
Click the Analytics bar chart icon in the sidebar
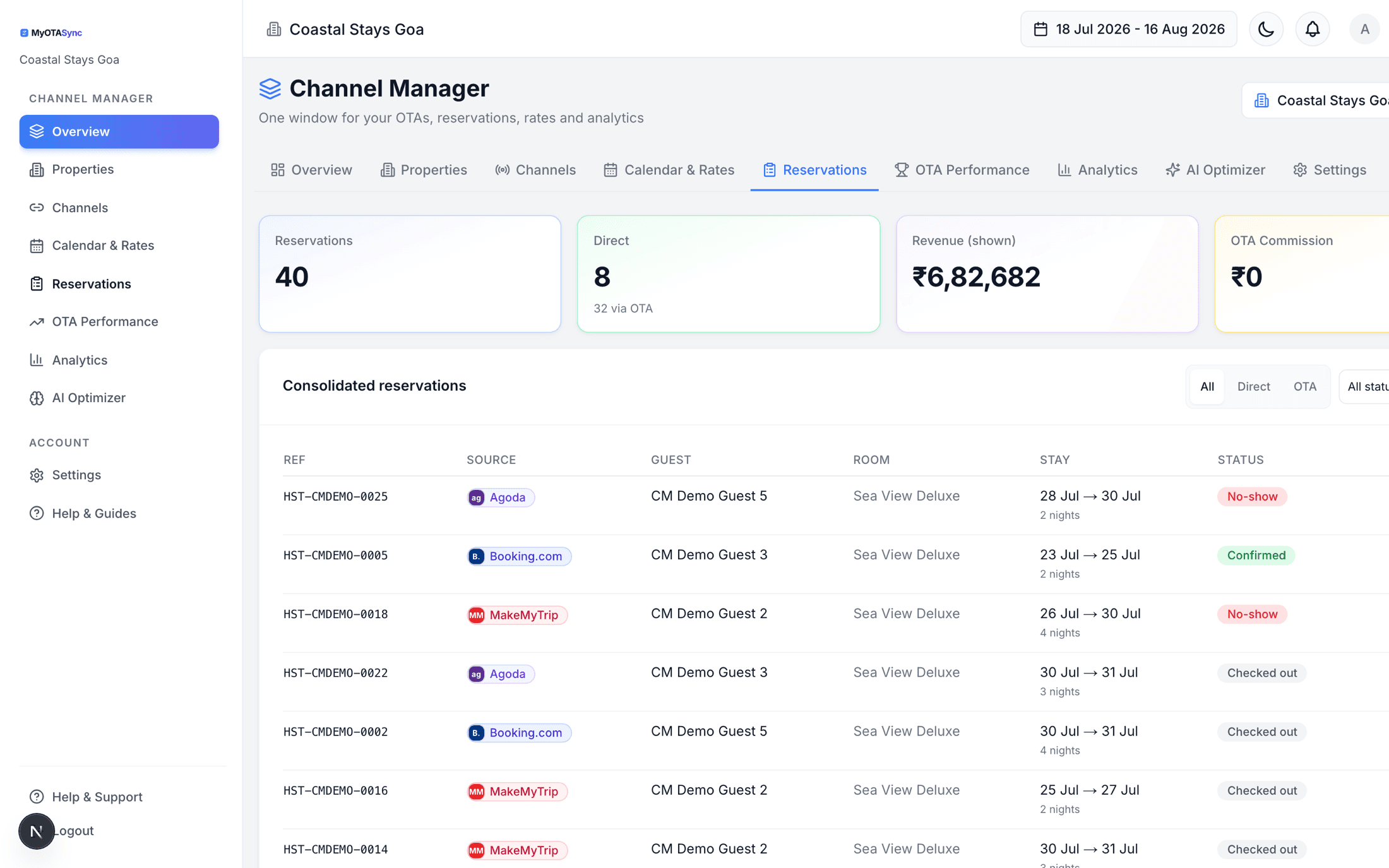pyautogui.click(x=37, y=360)
